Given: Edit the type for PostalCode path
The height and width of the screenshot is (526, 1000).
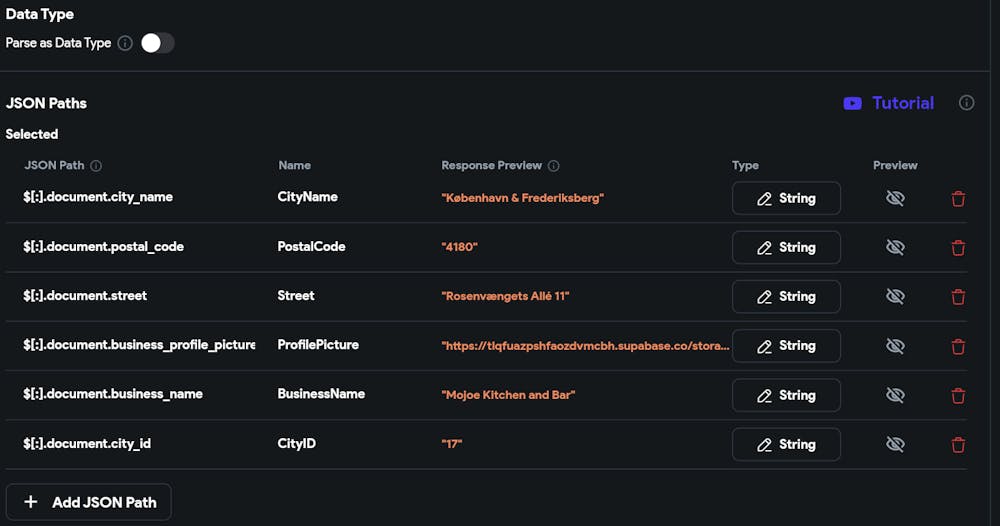Looking at the screenshot, I should 786,247.
